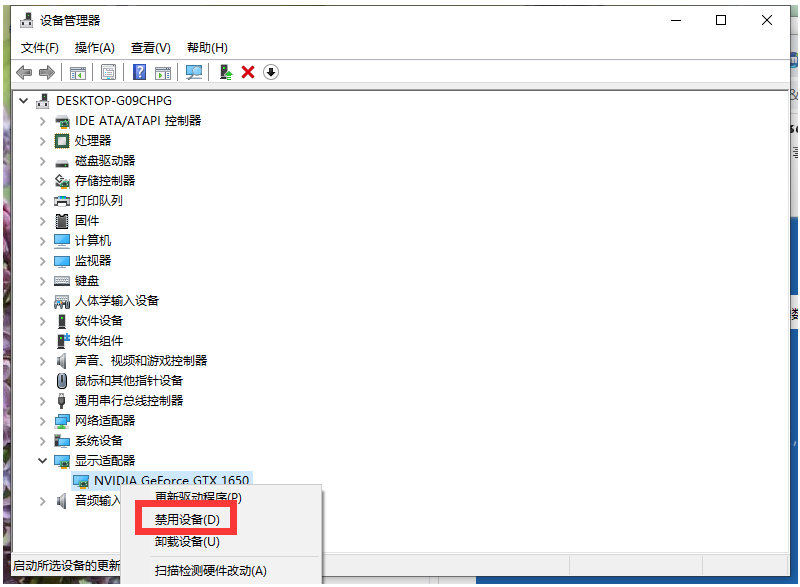Expand the 处理器 category
This screenshot has height=587, width=800.
click(x=42, y=141)
